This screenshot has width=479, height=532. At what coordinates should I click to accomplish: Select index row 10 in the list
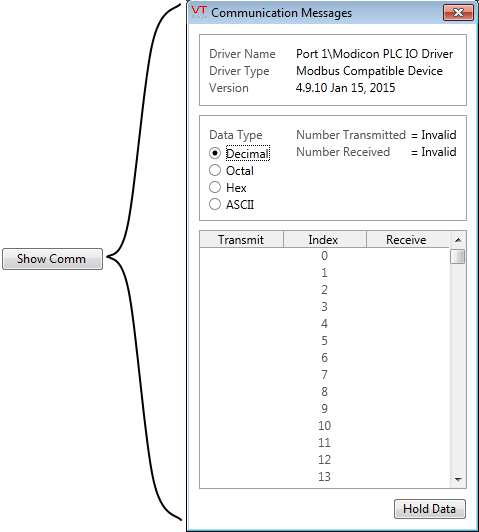[x=325, y=425]
